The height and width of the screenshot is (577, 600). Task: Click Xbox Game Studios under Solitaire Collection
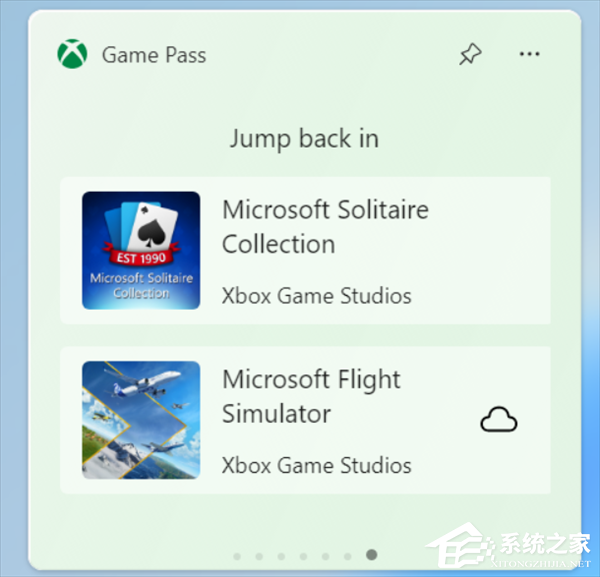(x=316, y=296)
